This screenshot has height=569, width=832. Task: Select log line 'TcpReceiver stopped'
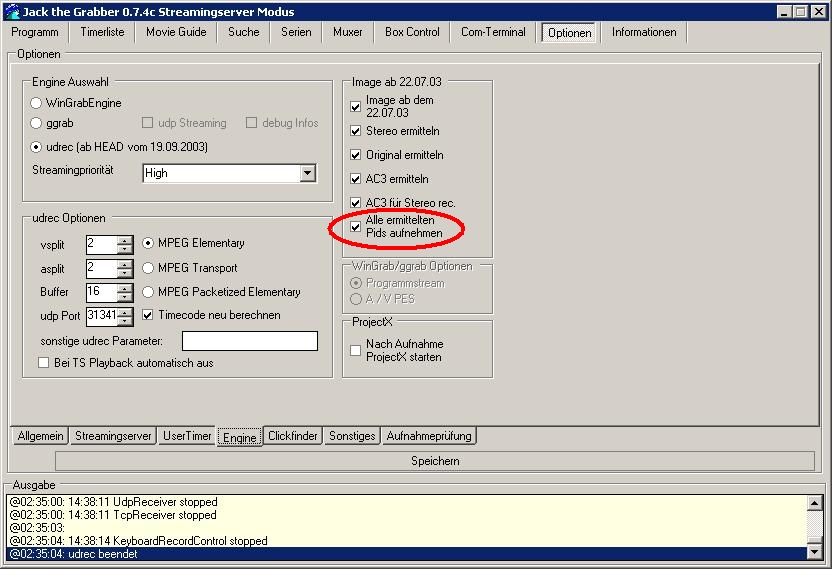(408, 515)
